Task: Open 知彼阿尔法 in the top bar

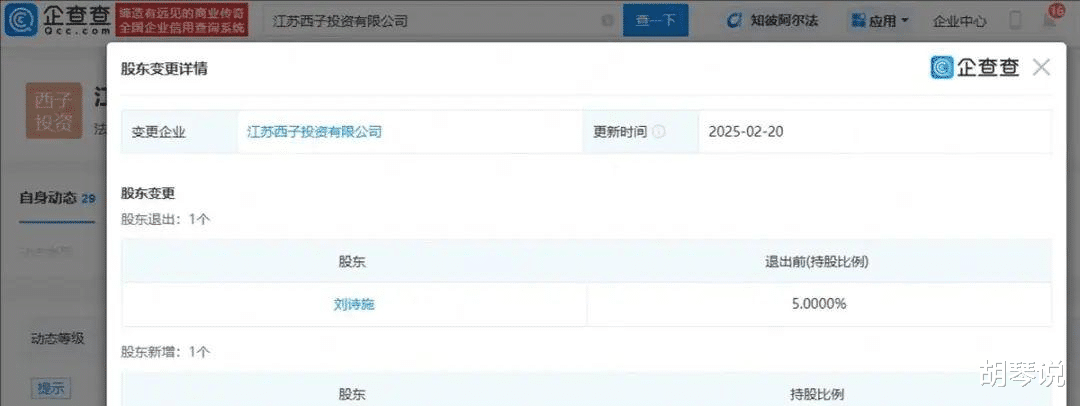Action: tap(773, 21)
